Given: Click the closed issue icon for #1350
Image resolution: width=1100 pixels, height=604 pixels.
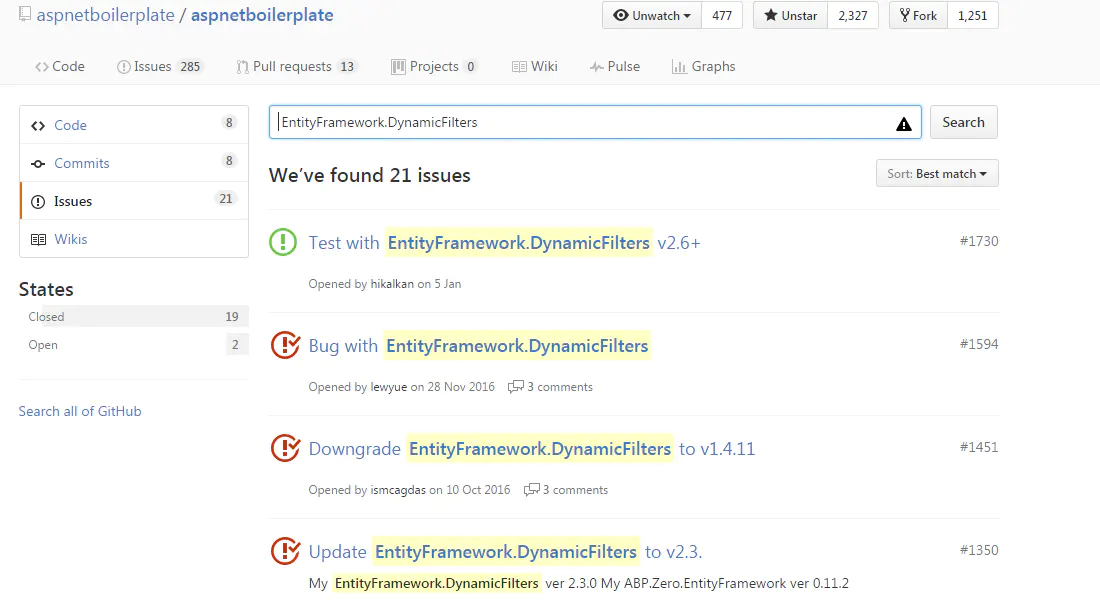Looking at the screenshot, I should tap(286, 551).
